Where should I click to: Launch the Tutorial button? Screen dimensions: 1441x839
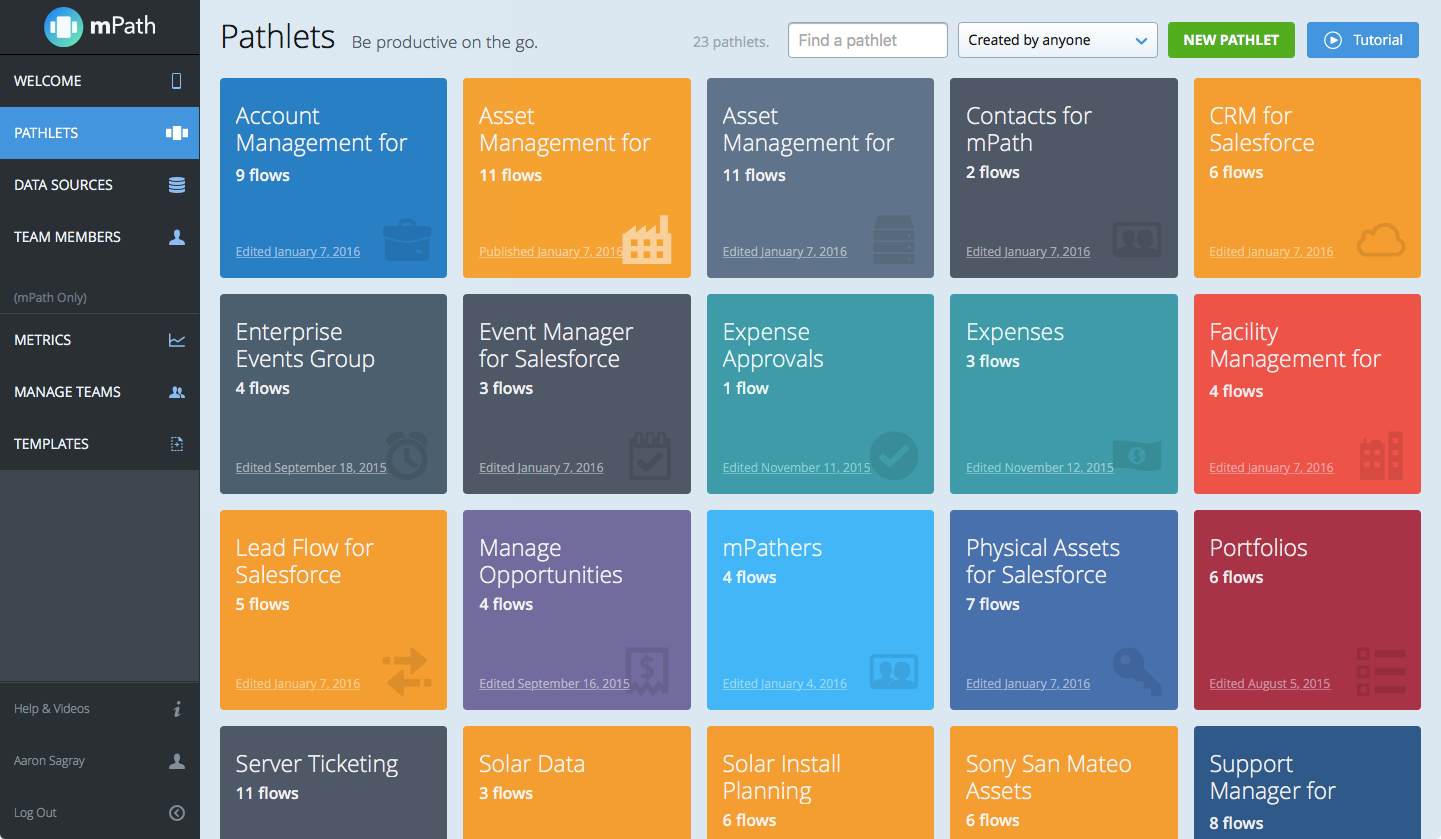1363,40
